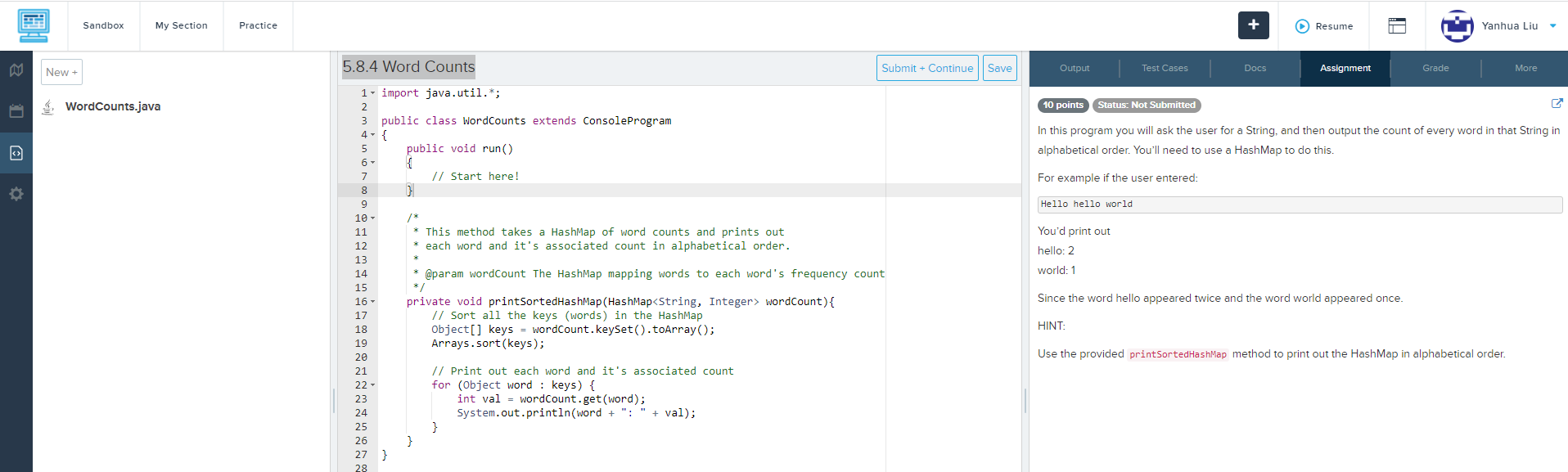
Task: Select the Assignment tab
Action: pyautogui.click(x=1345, y=68)
